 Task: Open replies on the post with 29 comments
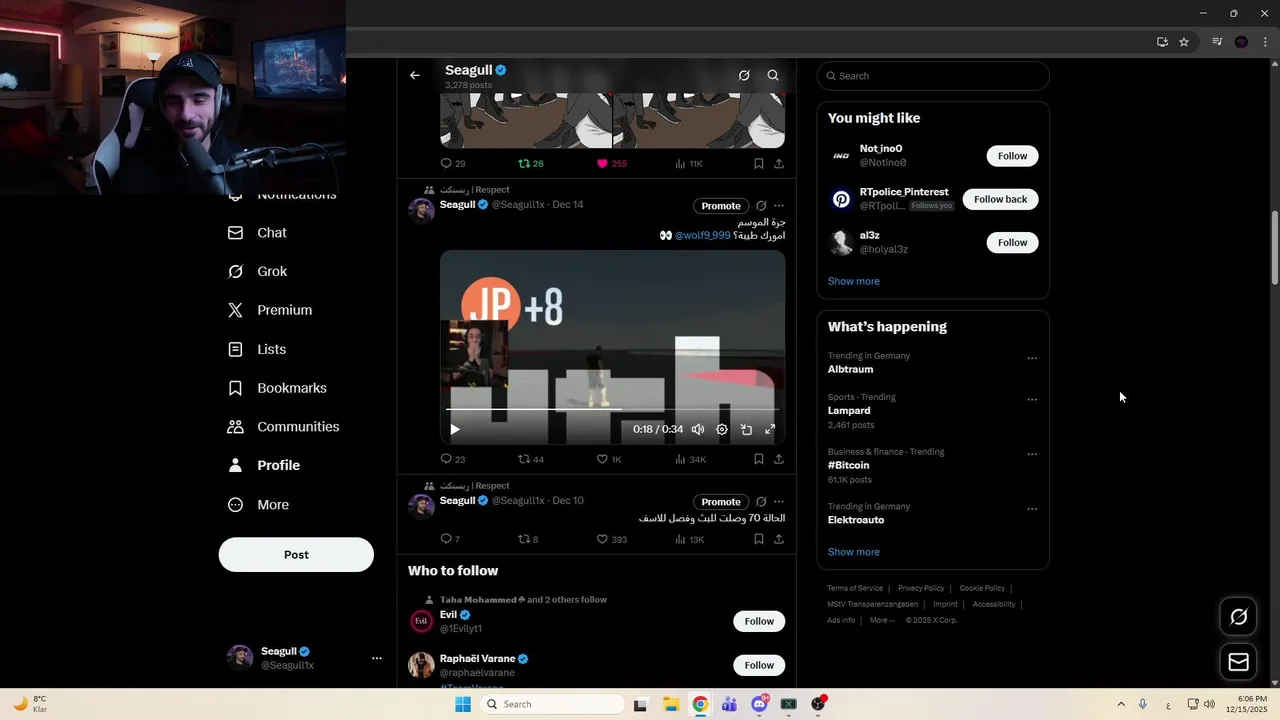click(x=453, y=163)
